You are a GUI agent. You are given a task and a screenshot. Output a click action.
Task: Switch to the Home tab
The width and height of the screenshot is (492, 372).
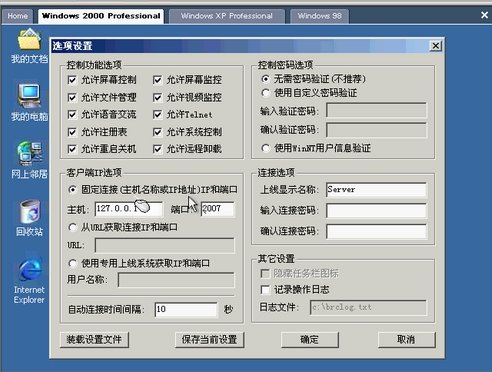(x=17, y=16)
